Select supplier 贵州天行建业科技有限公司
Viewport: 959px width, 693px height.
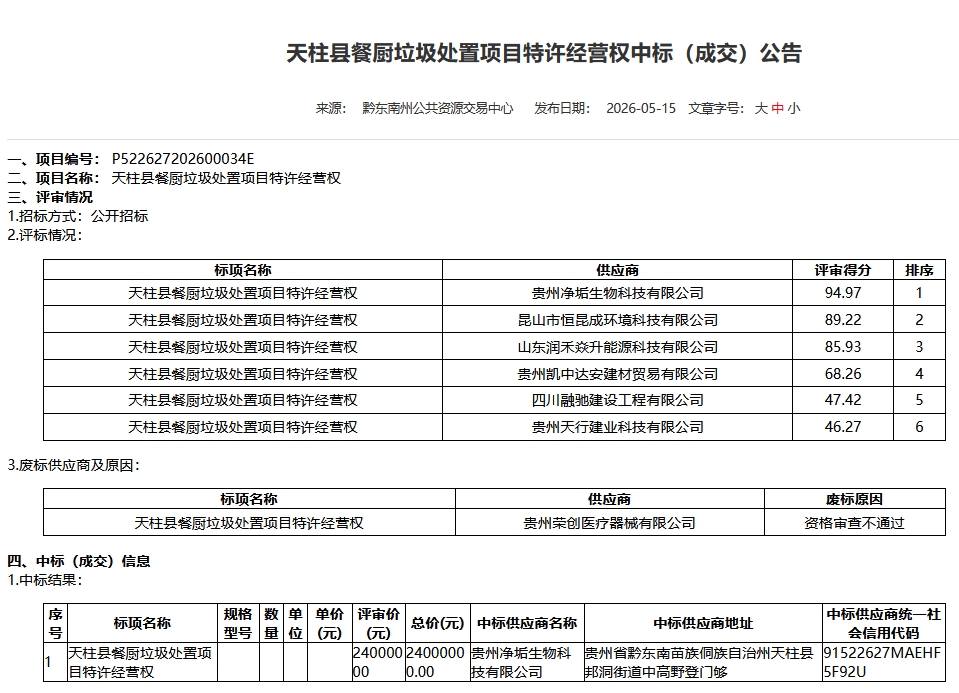pyautogui.click(x=618, y=427)
